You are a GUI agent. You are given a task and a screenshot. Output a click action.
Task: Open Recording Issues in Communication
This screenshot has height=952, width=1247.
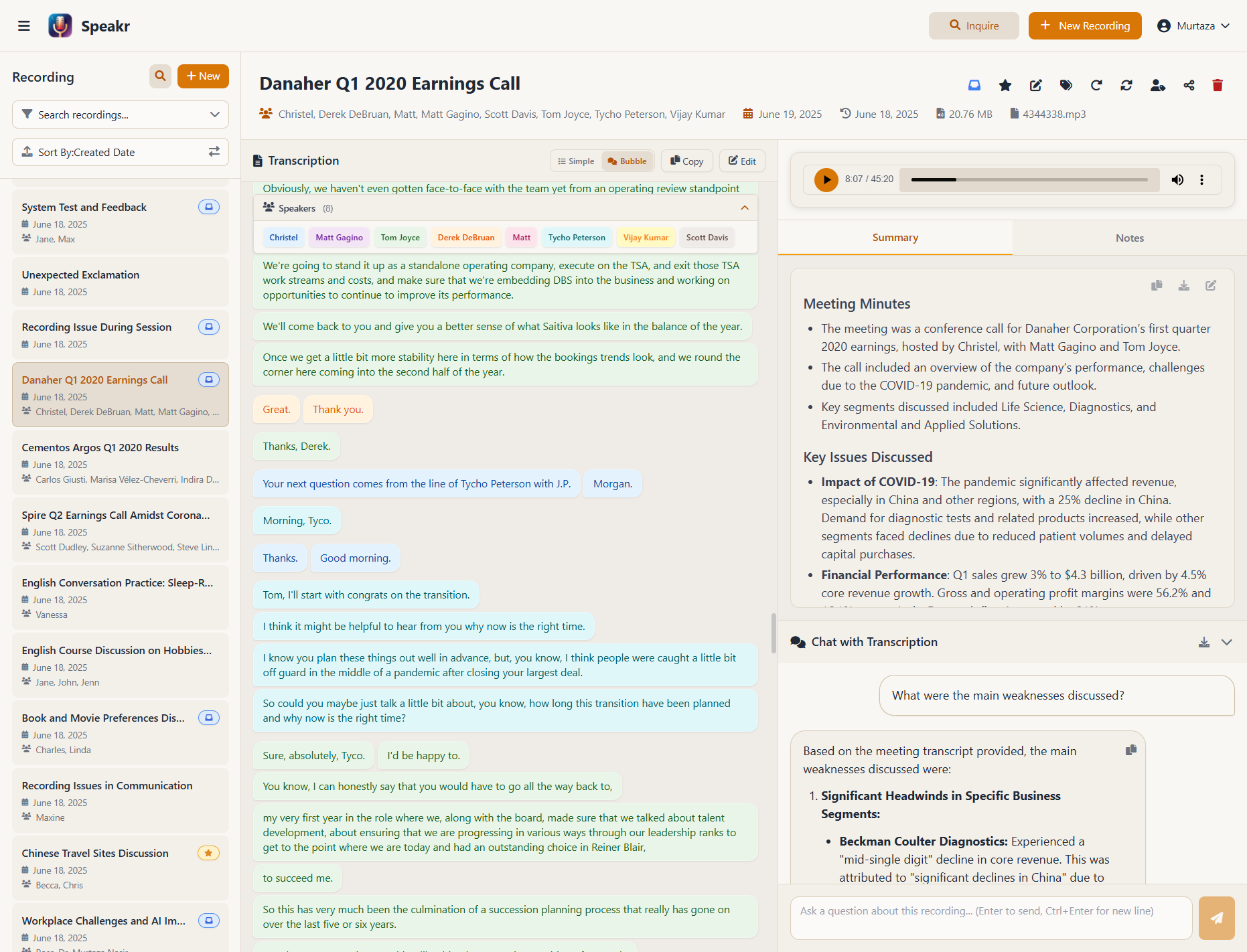[121, 801]
